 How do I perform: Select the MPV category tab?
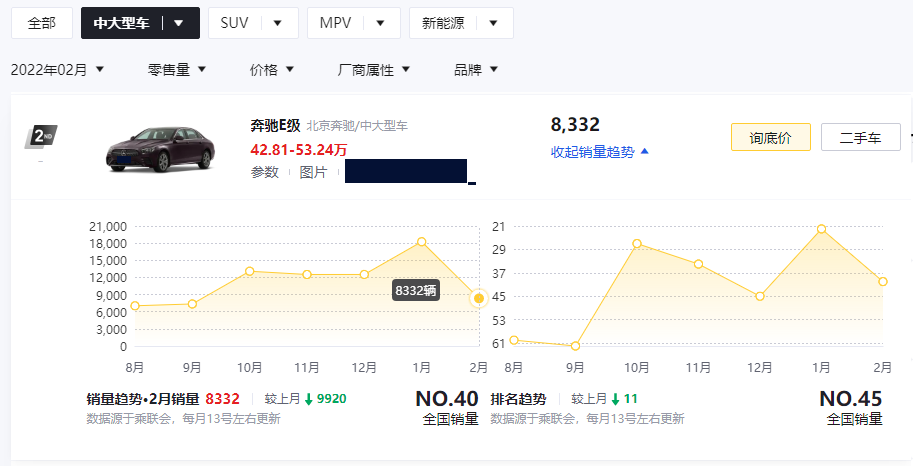335,23
